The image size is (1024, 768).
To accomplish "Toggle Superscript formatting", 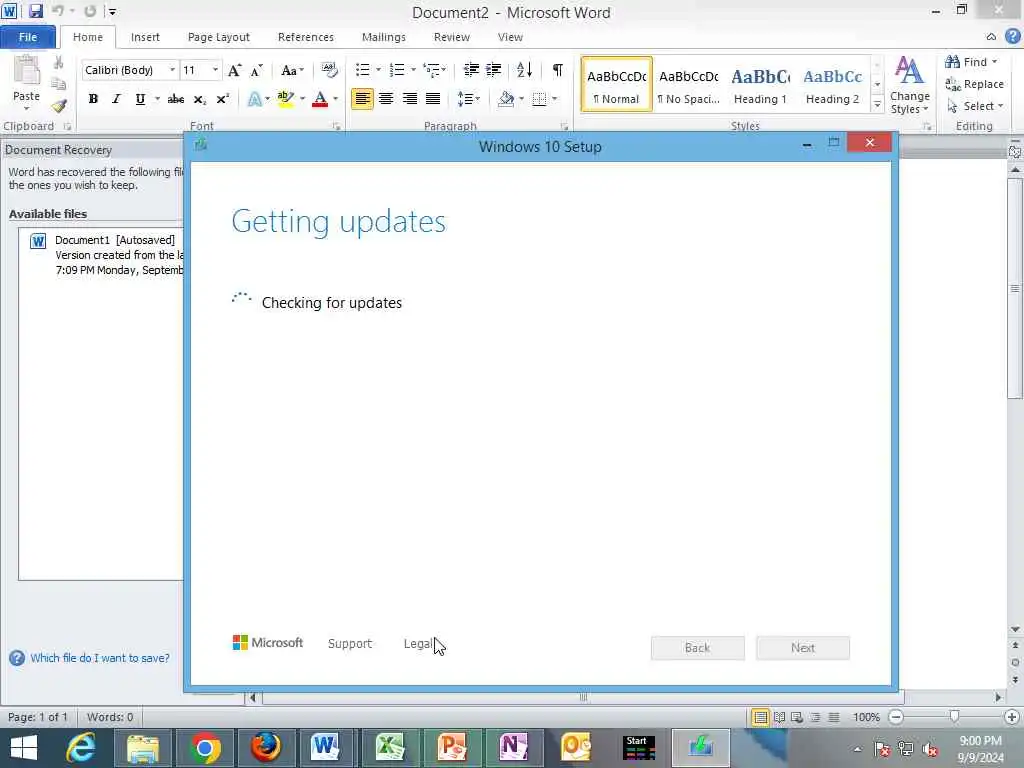I will point(223,99).
